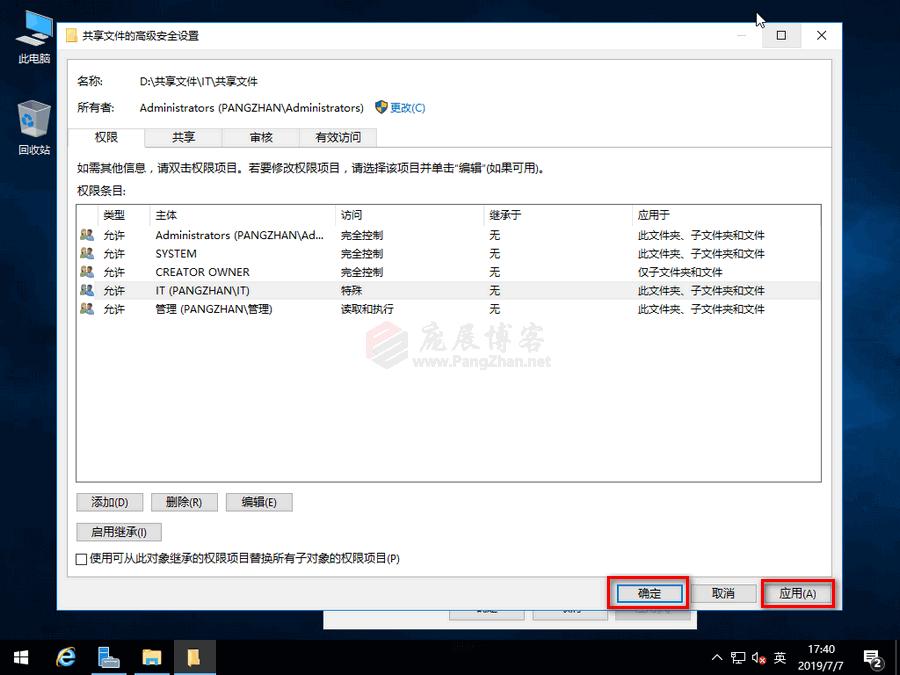Viewport: 900px width, 675px height.
Task: Check the replace child object permissions checkbox
Action: [x=81, y=558]
